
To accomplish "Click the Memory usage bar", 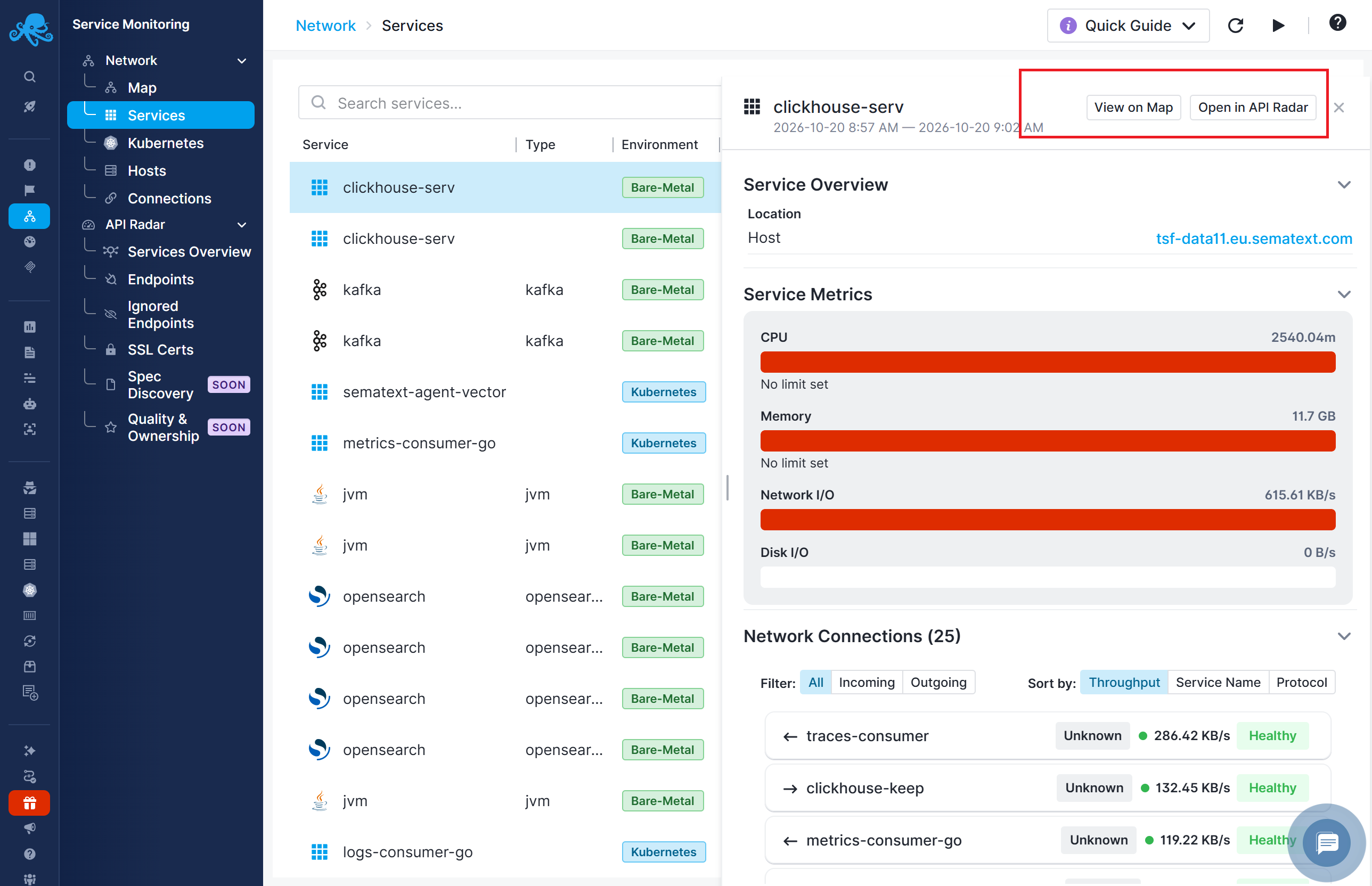I will 1048,441.
